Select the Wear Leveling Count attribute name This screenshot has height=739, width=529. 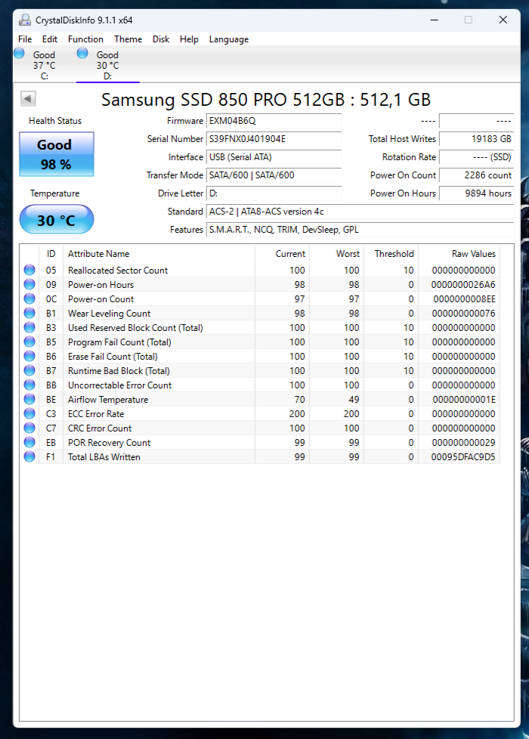tap(109, 313)
